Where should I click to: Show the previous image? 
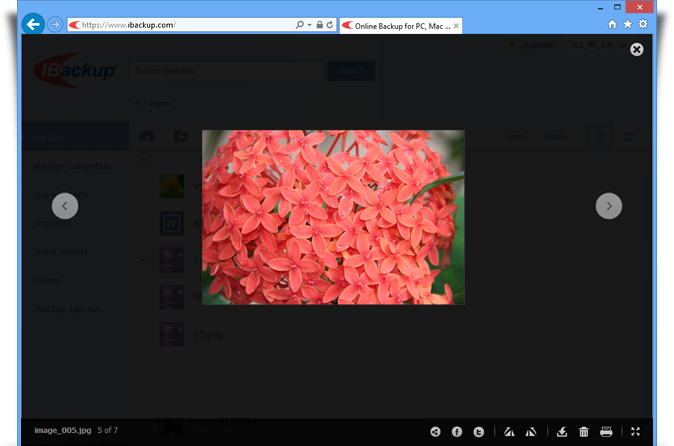coord(65,206)
